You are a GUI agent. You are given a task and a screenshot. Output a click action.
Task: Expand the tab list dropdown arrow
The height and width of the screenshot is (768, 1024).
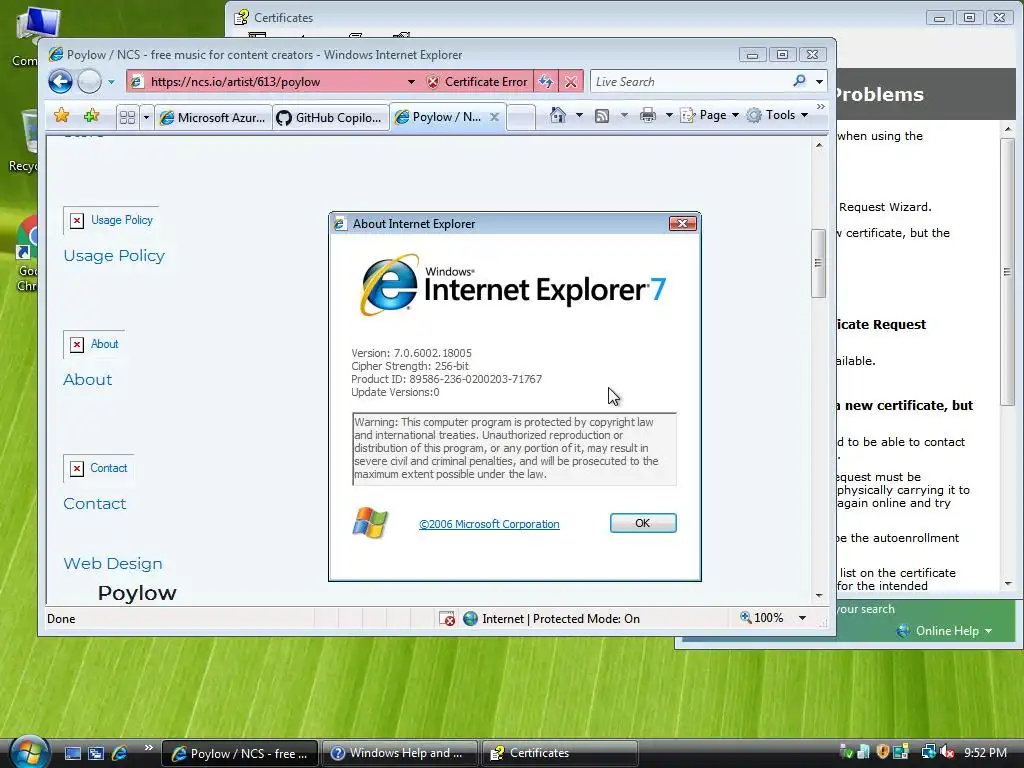146,118
